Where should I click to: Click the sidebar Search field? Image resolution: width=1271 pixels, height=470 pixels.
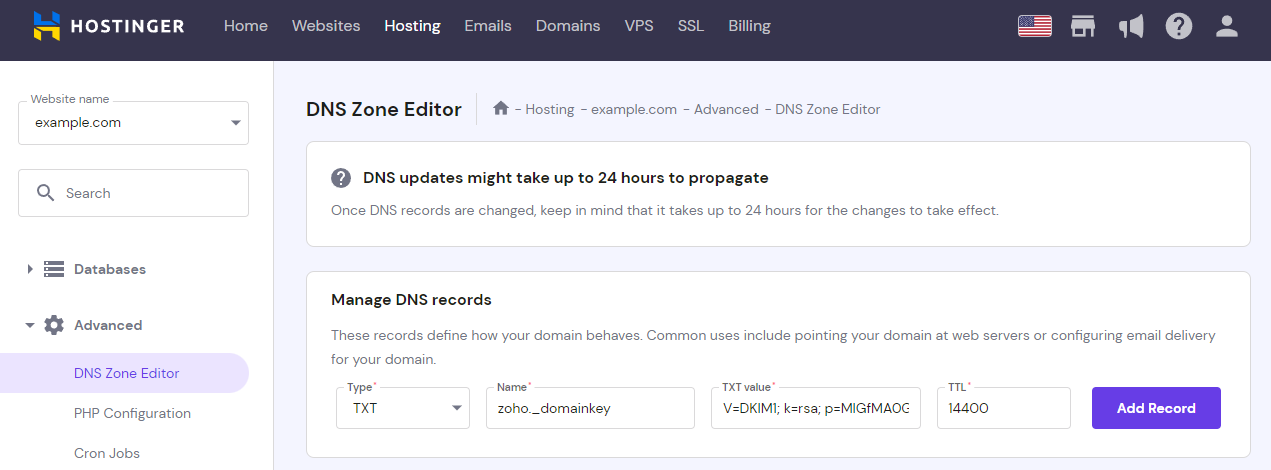click(133, 193)
